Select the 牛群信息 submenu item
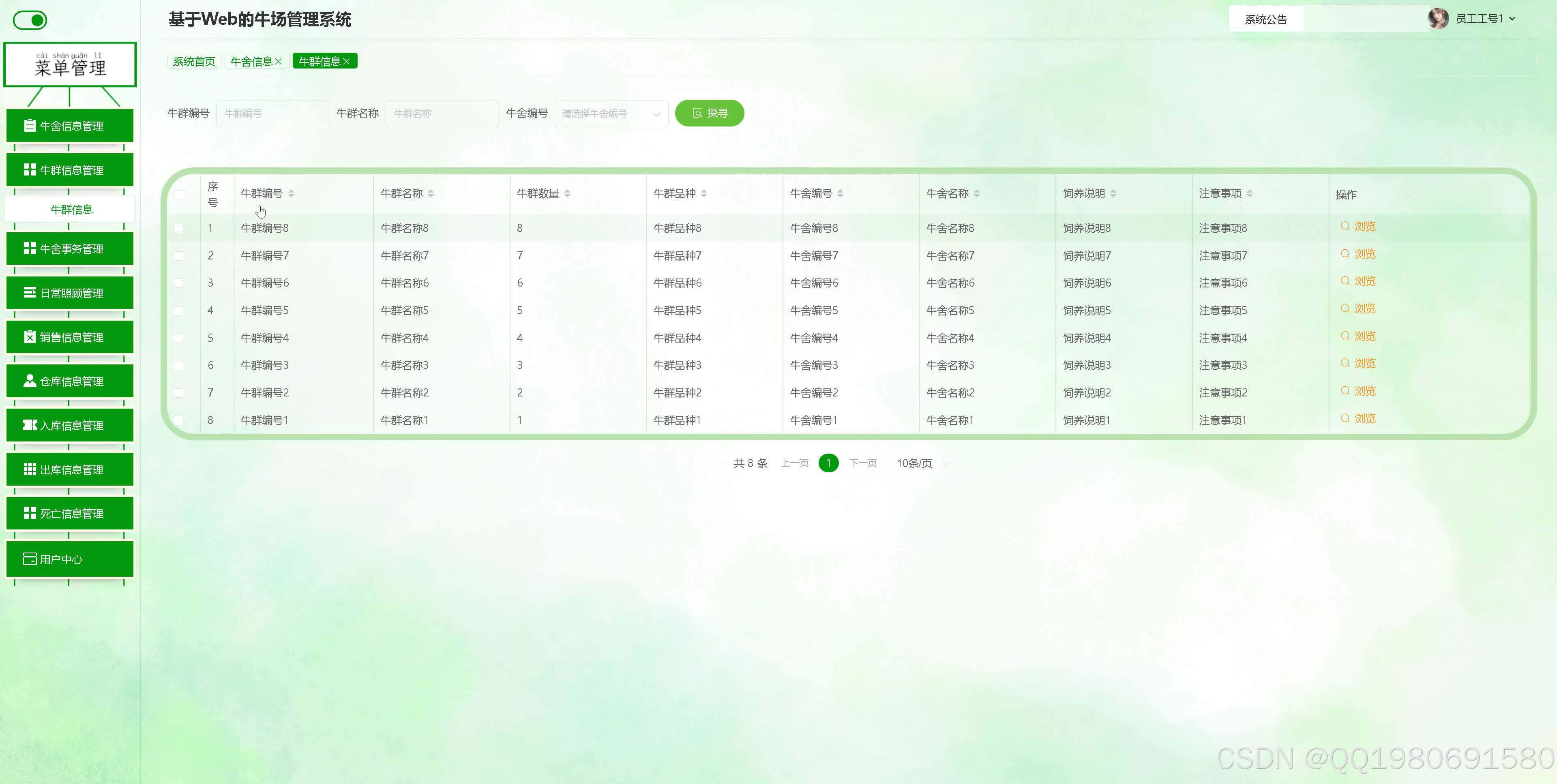Viewport: 1557px width, 784px height. [71, 210]
